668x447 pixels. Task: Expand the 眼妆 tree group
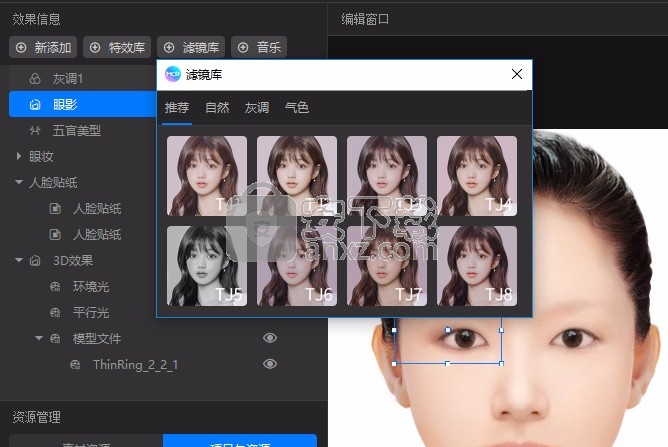(x=19, y=156)
